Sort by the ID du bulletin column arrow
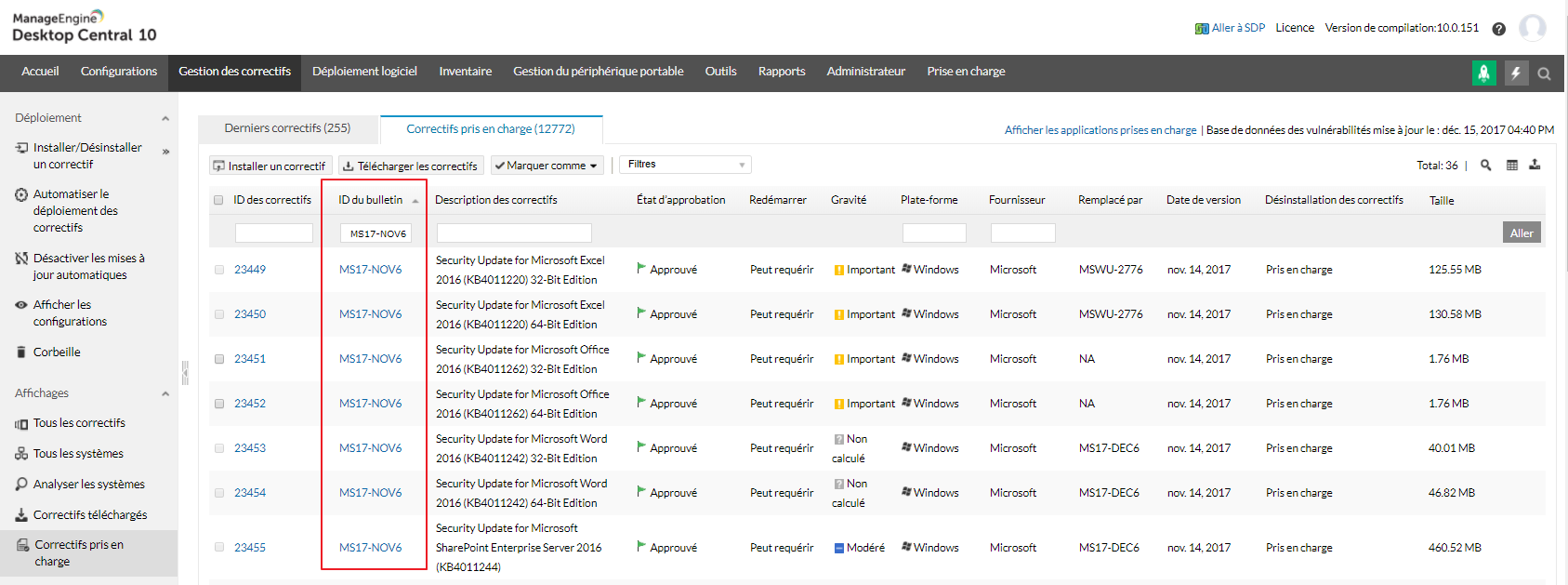 [x=415, y=201]
